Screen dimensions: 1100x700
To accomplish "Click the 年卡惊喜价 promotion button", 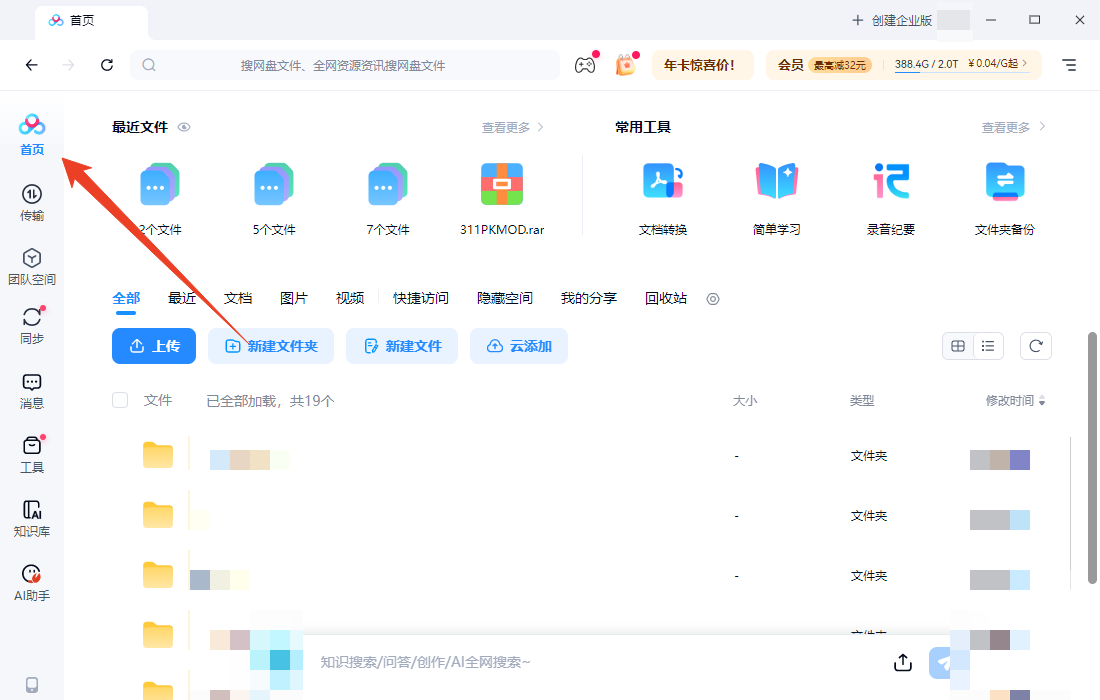I will click(702, 63).
